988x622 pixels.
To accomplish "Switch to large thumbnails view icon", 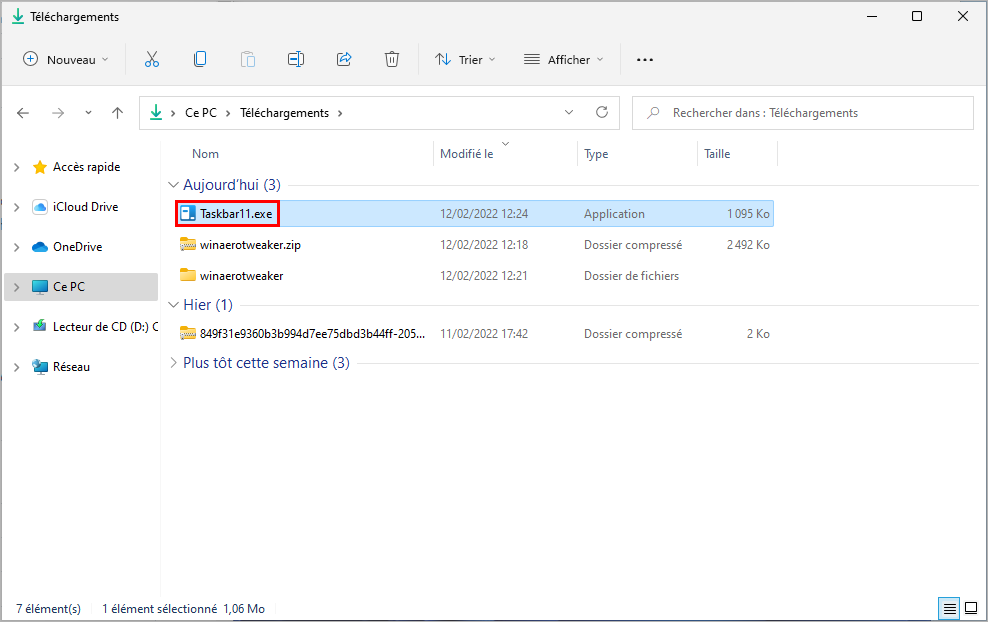I will [x=971, y=609].
